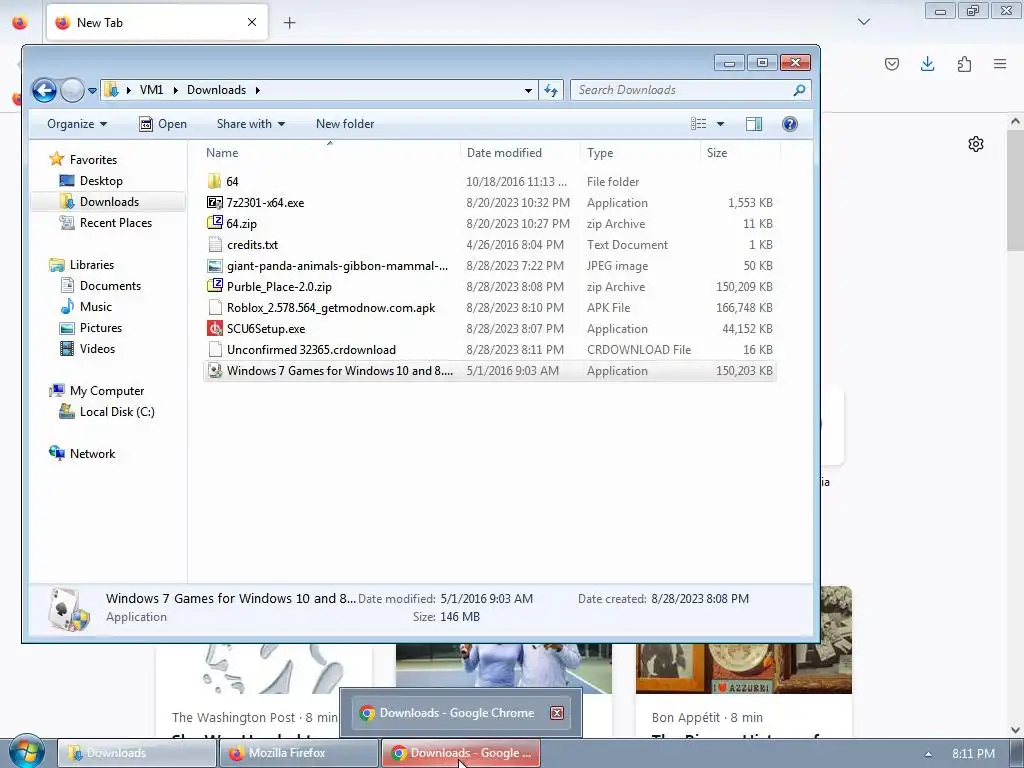This screenshot has height=768, width=1024.
Task: Open a new Firefox tab with plus
Action: (x=290, y=23)
